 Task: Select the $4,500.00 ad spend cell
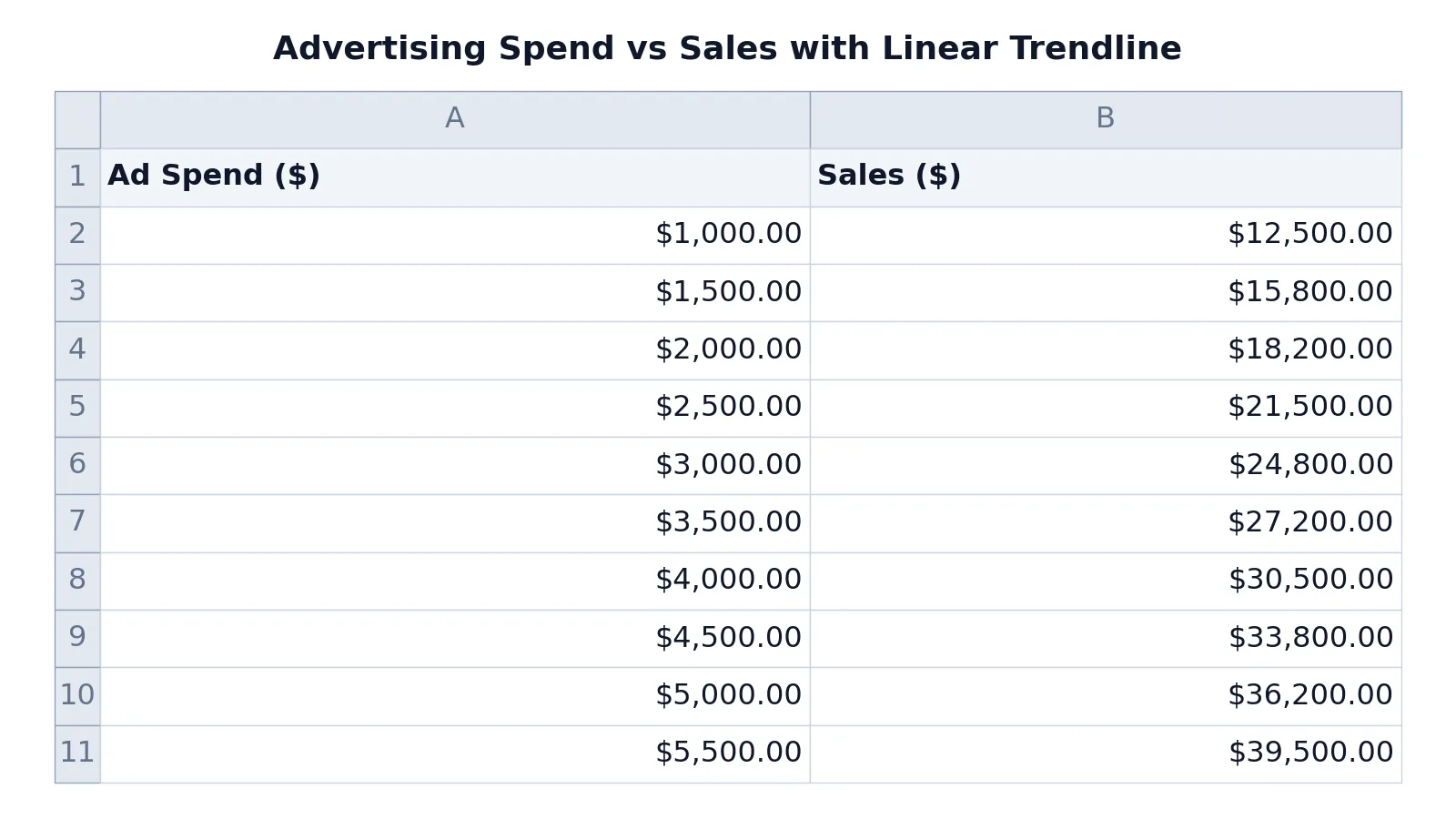(455, 638)
